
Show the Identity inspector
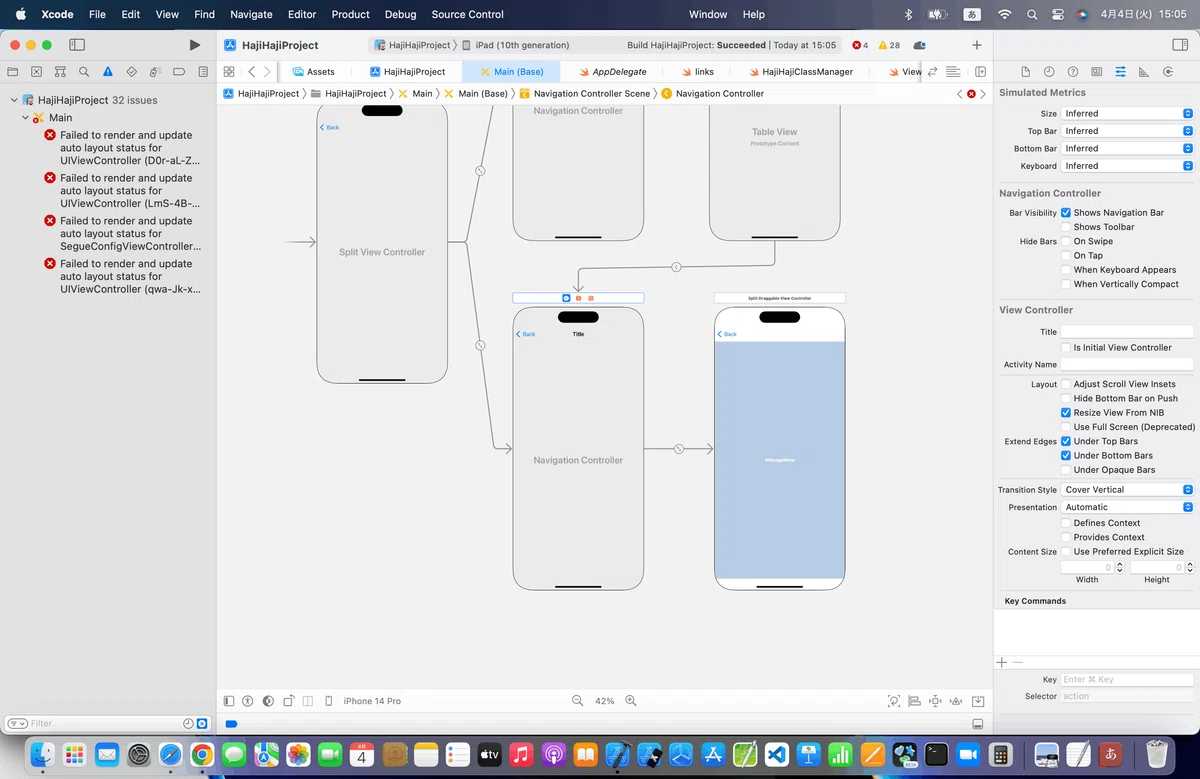[1097, 72]
